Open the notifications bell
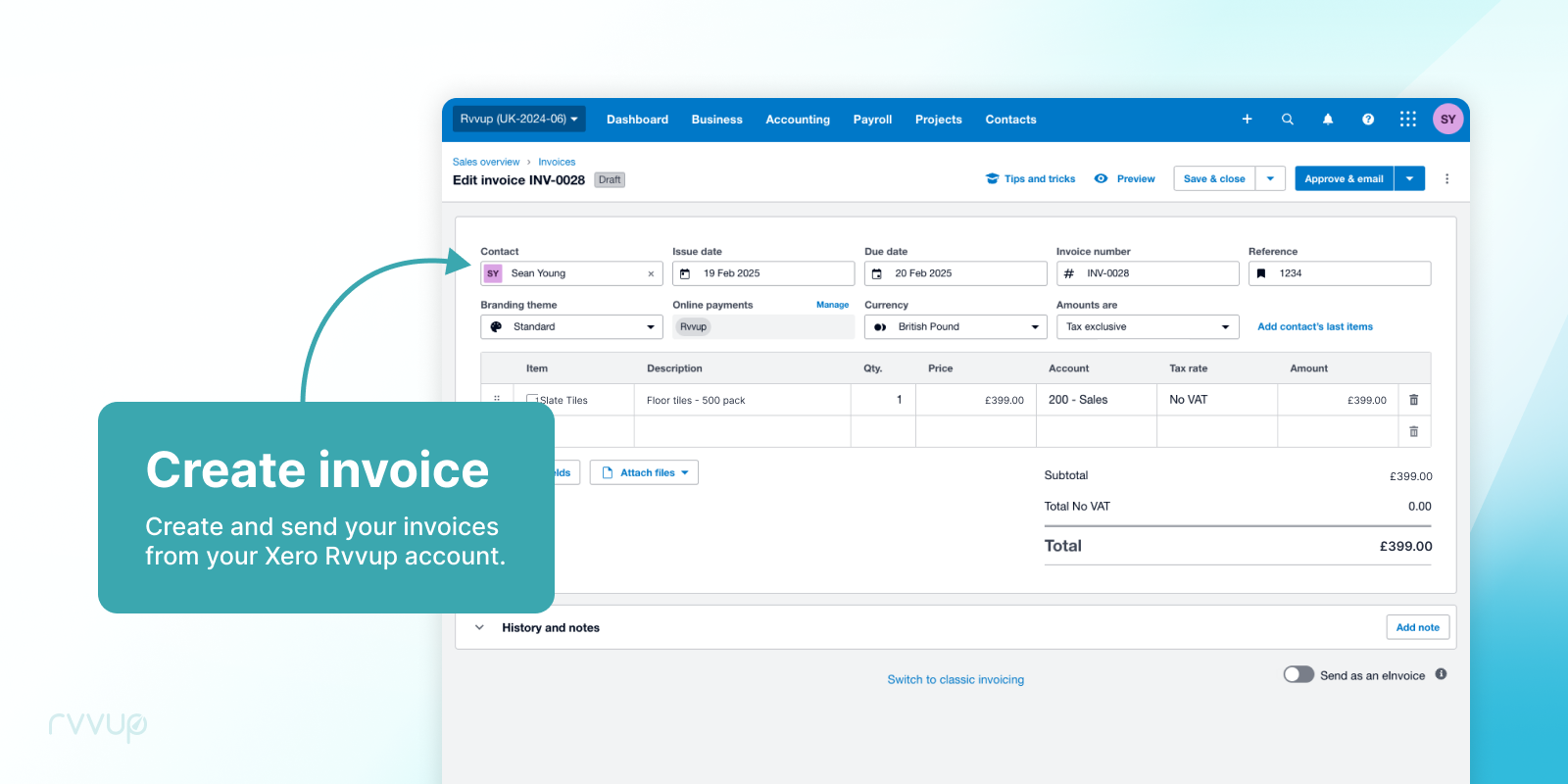This screenshot has height=784, width=1568. click(x=1328, y=120)
